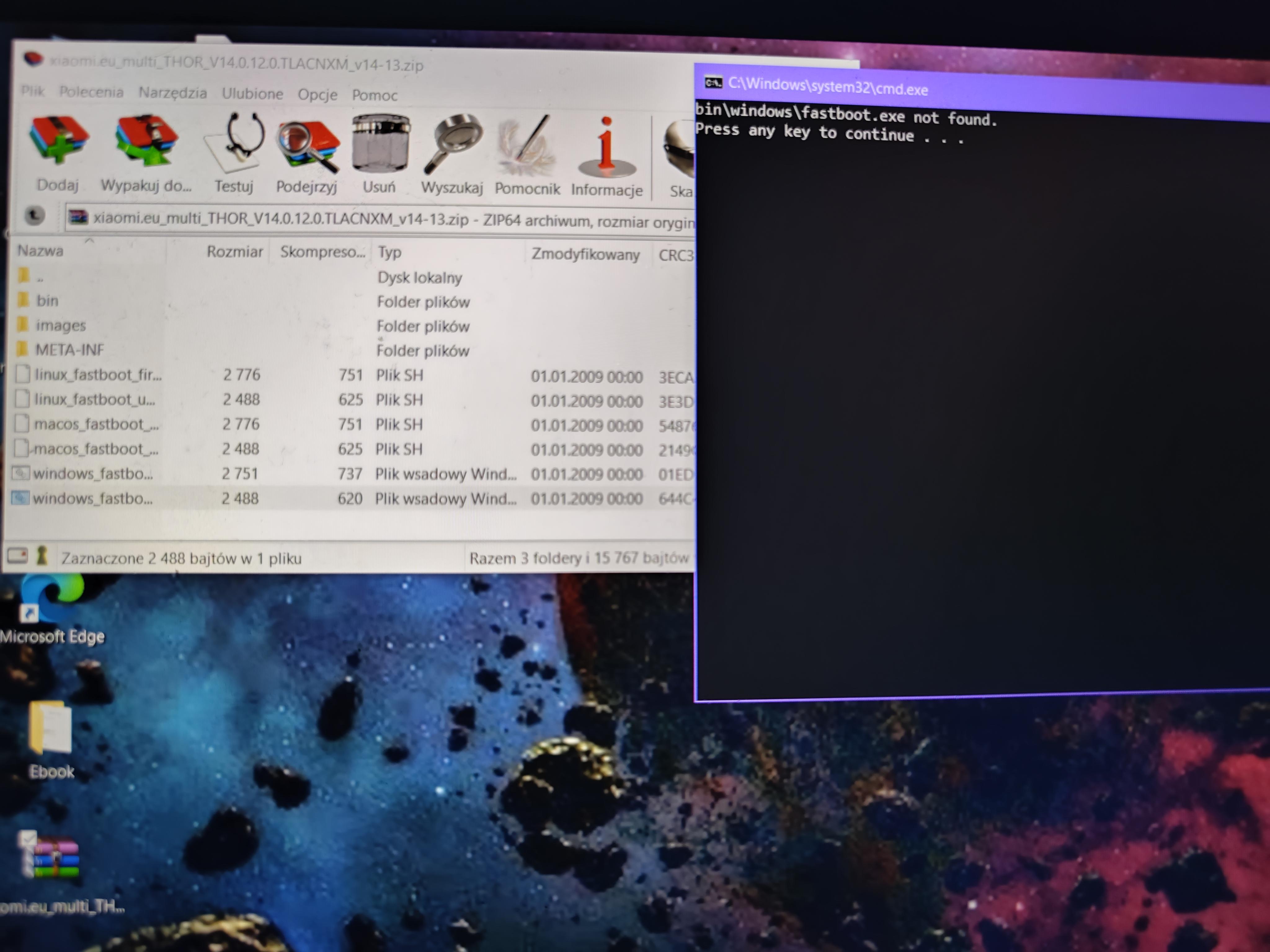Open the Polecenia menu

tap(91, 92)
